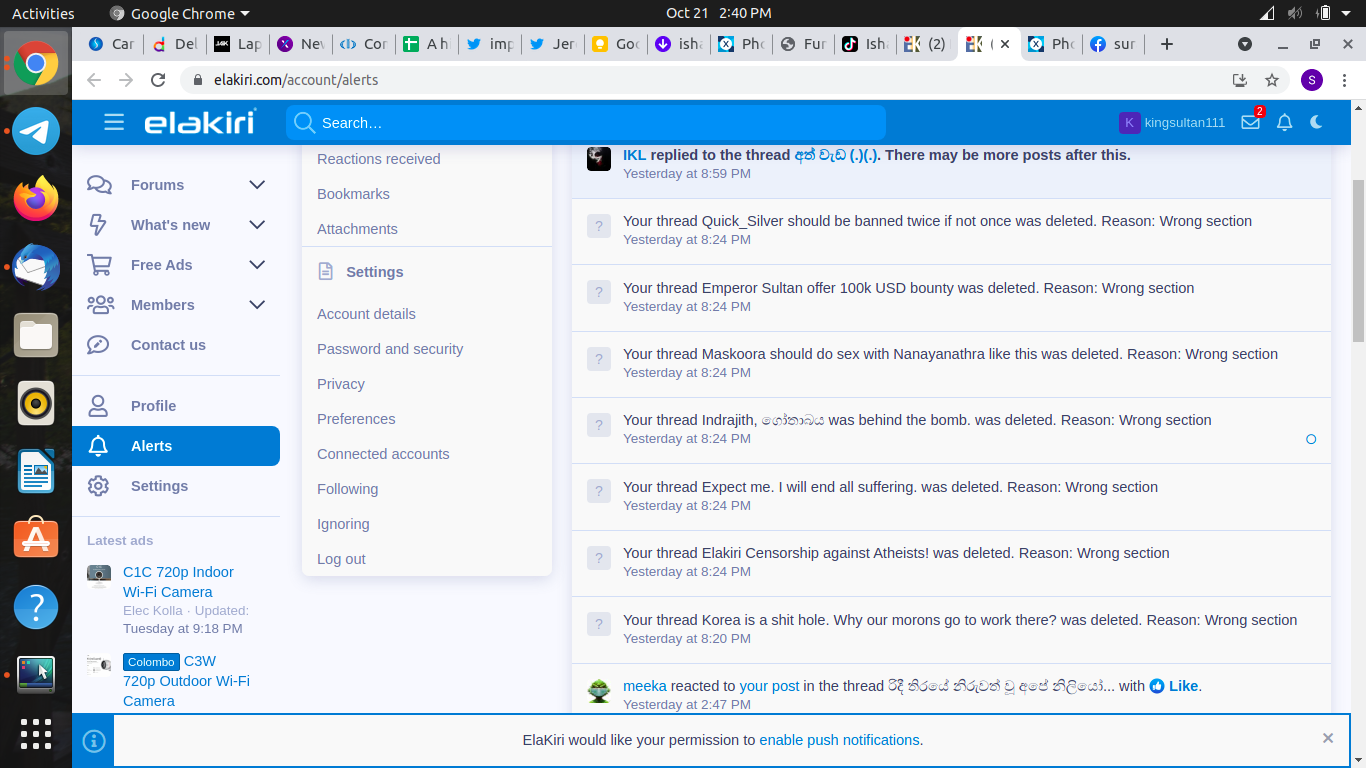Click Log out

tap(341, 559)
